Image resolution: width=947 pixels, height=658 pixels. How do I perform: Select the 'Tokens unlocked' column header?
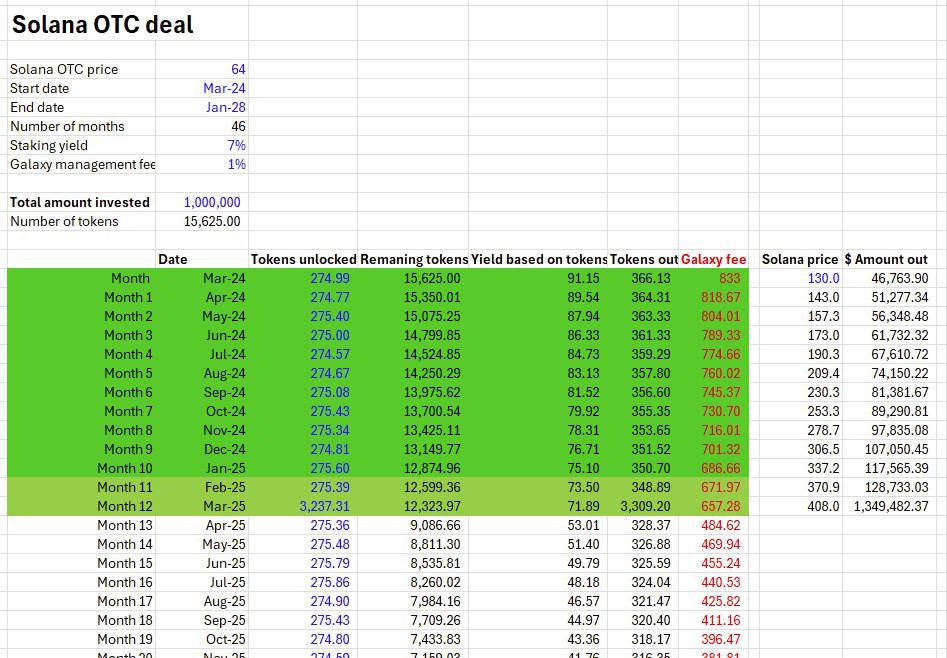[303, 259]
